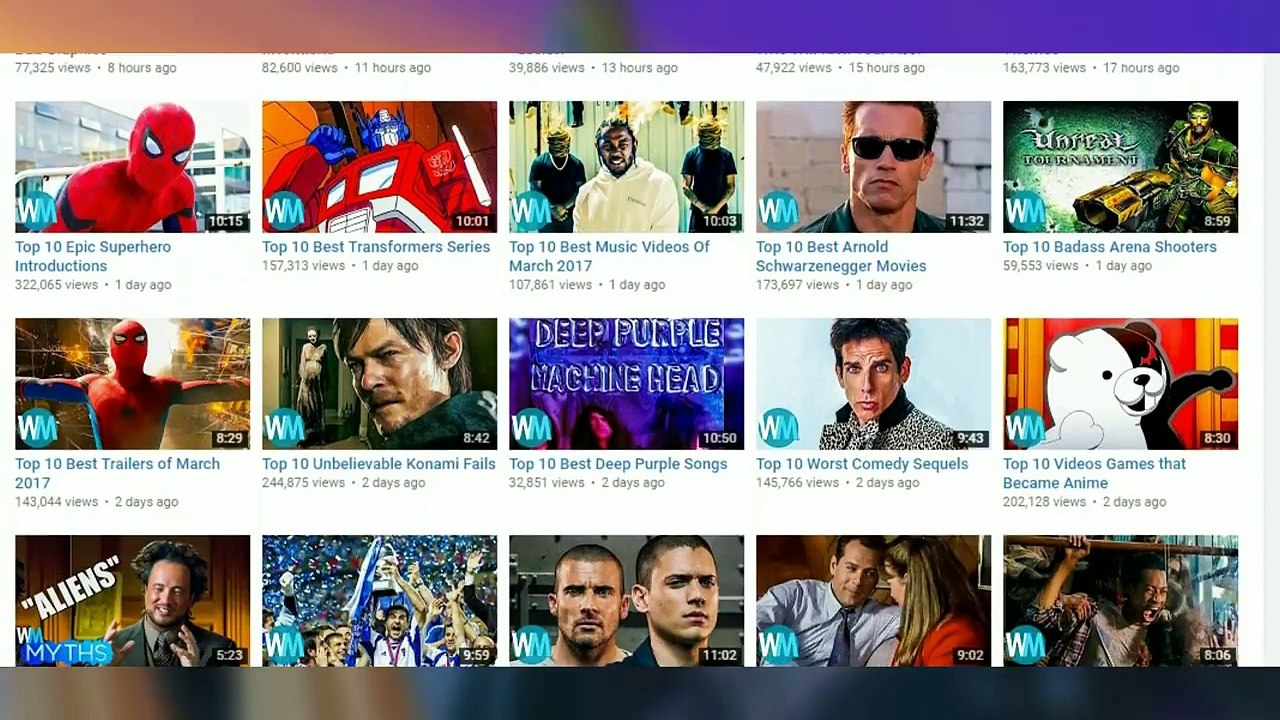
Task: Click the 59,553 views text
Action: [x=1041, y=266]
